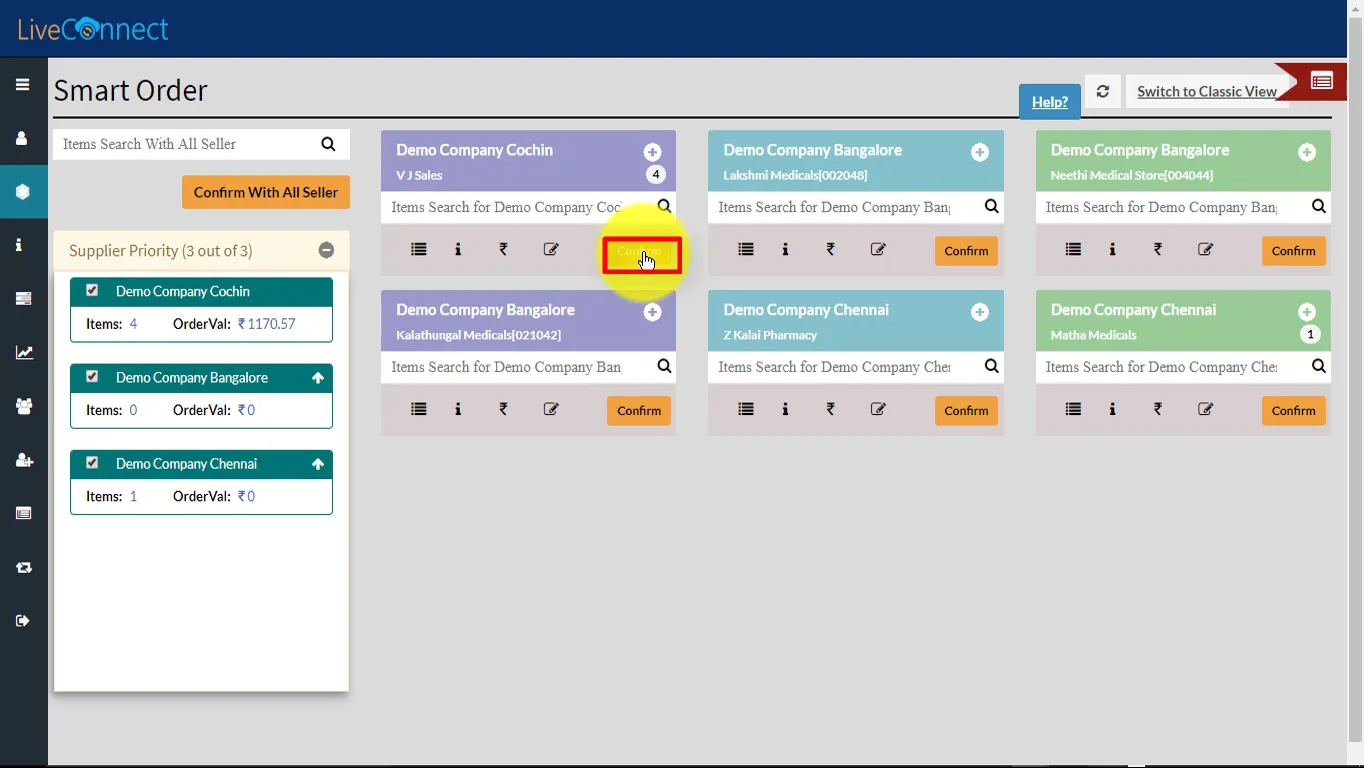This screenshot has width=1364, height=768.
Task: Uncheck Demo Company Bangalore supplier checkbox
Action: (92, 376)
